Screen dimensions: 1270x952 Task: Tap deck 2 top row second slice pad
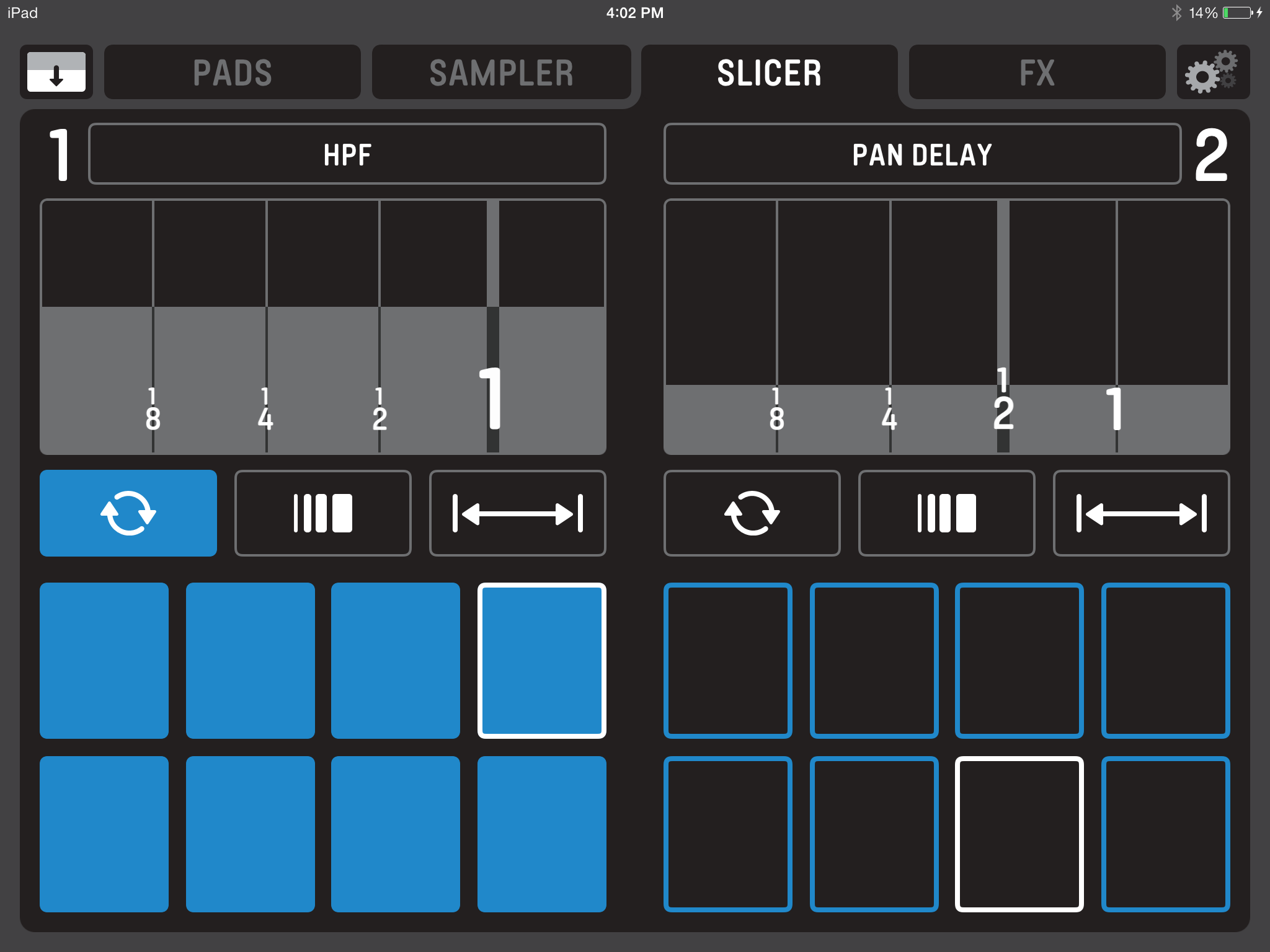[874, 661]
